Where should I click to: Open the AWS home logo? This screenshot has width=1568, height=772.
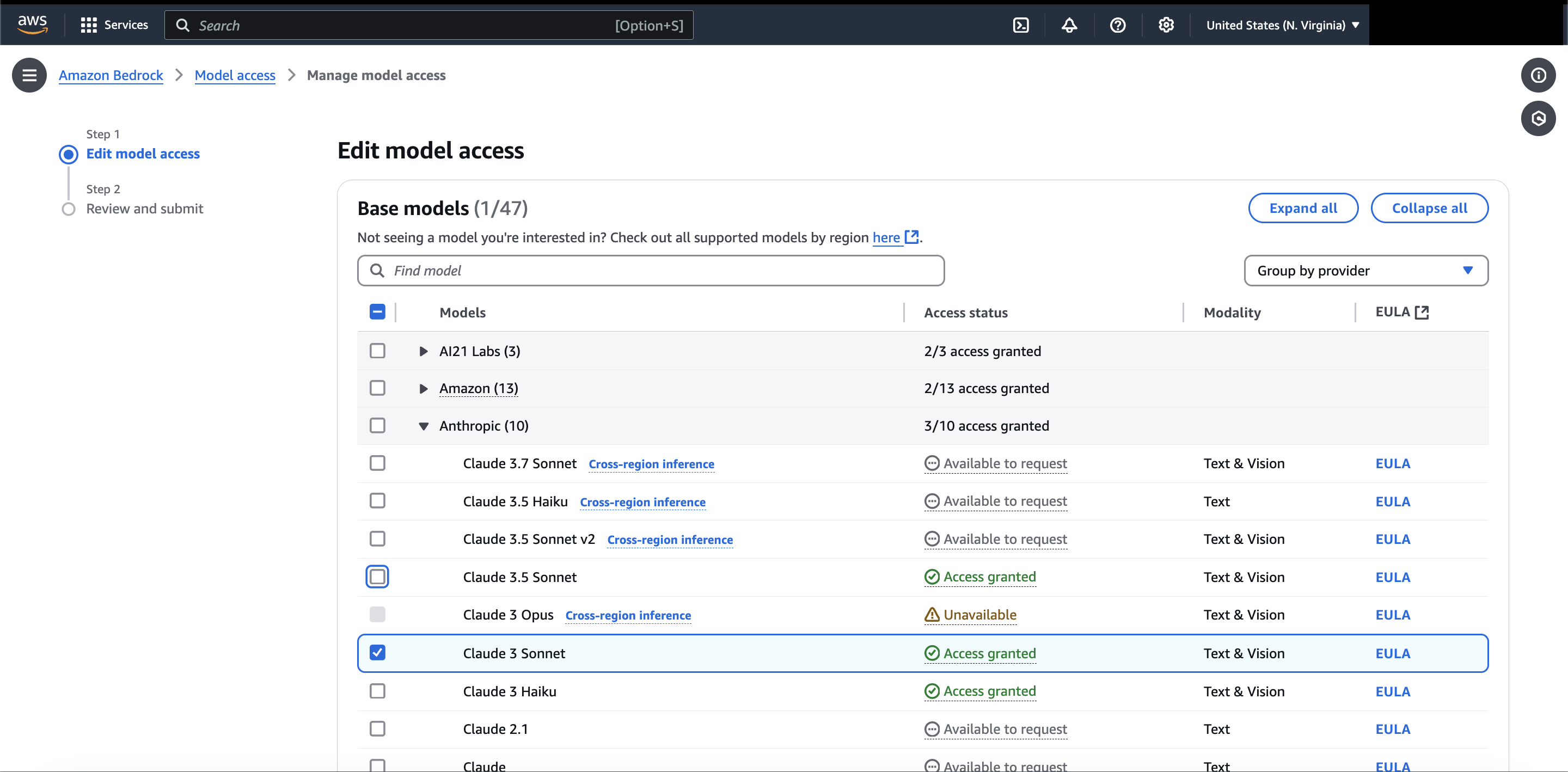[x=32, y=24]
